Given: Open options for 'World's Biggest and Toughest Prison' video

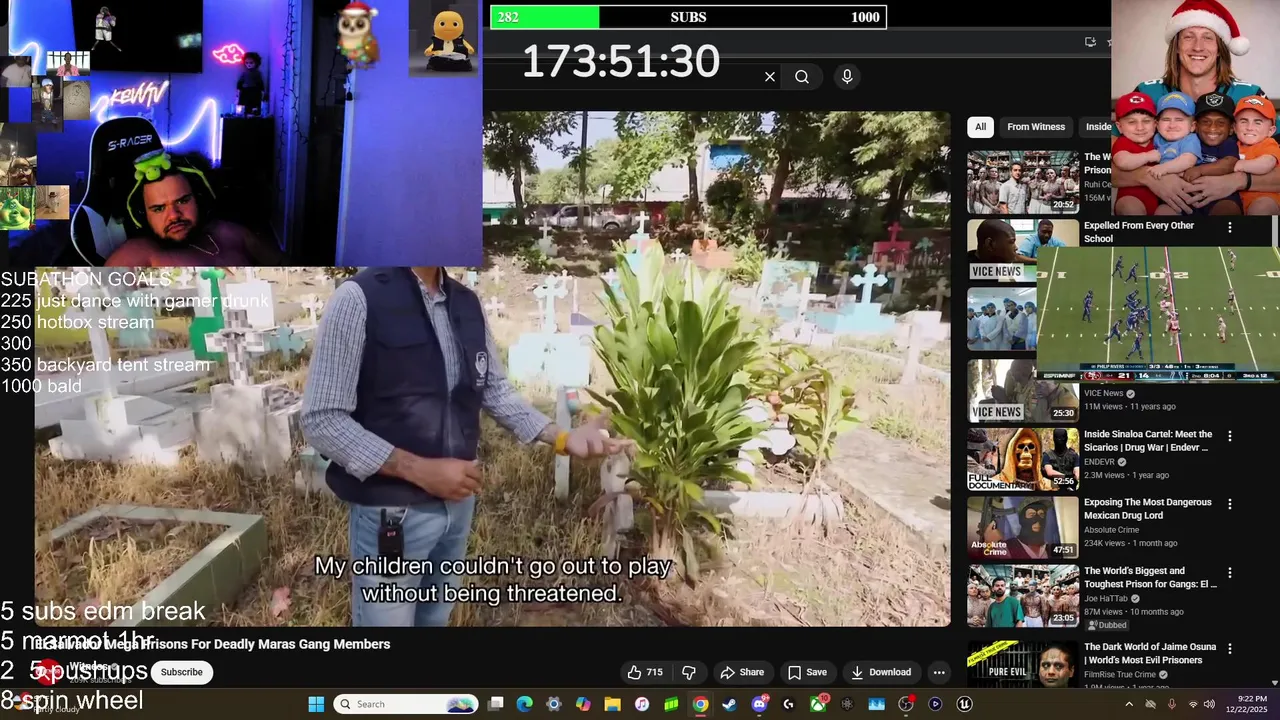Looking at the screenshot, I should coord(1230,573).
